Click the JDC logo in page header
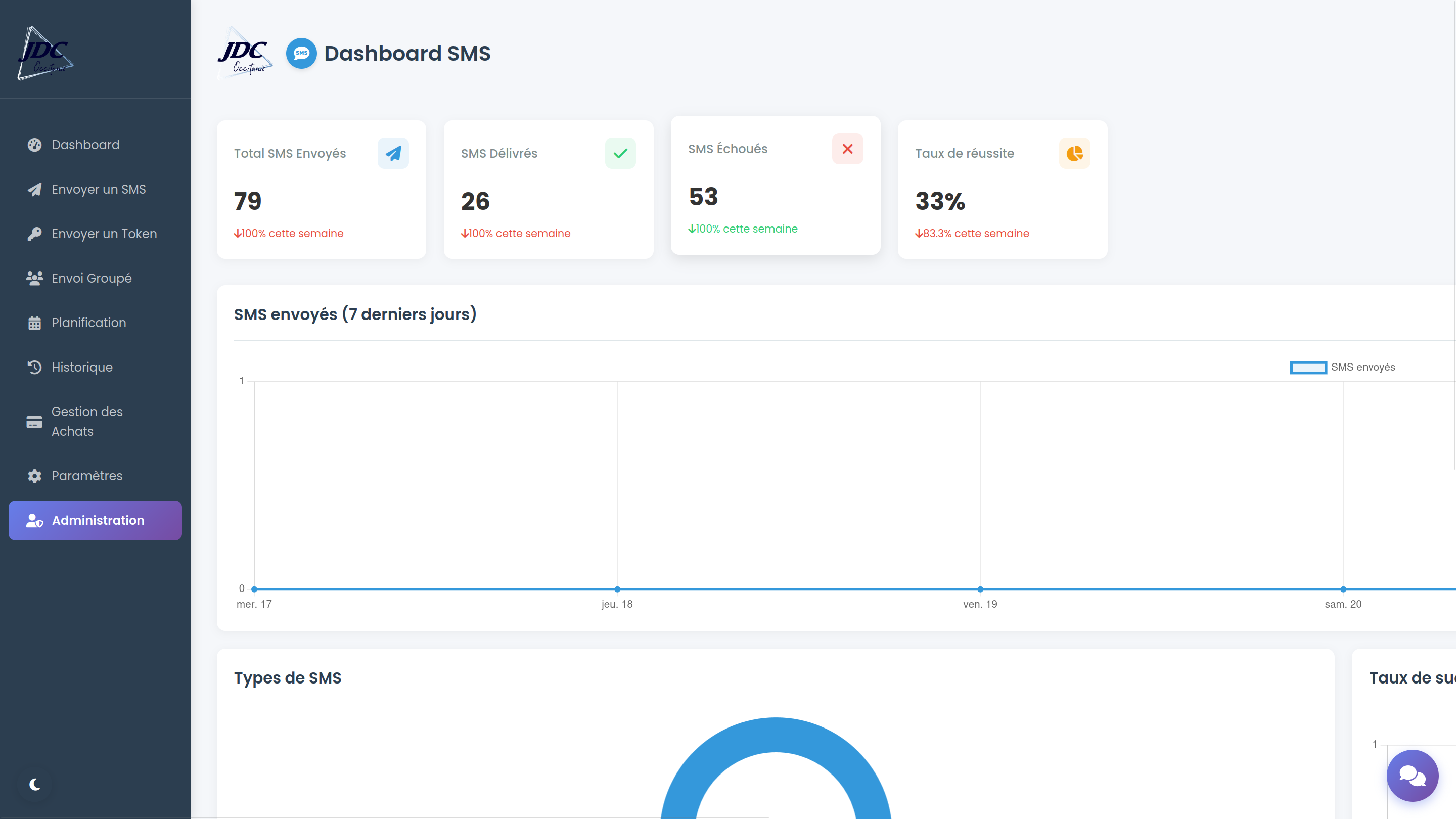Viewport: 1456px width, 819px height. [x=245, y=52]
